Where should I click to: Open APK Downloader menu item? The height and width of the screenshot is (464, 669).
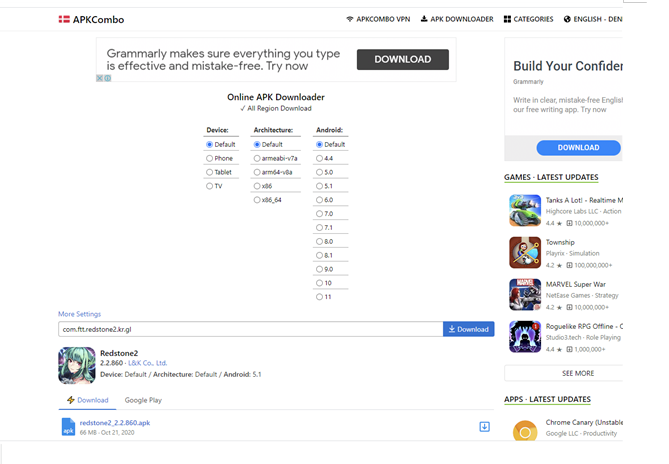pos(457,19)
